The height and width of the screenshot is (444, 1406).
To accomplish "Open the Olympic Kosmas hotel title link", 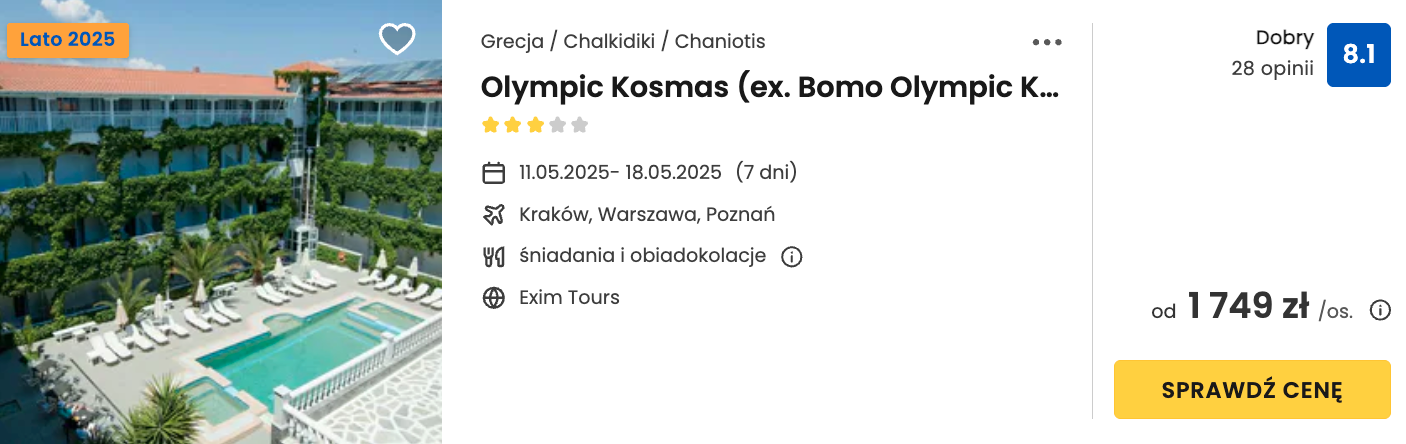I will [769, 87].
